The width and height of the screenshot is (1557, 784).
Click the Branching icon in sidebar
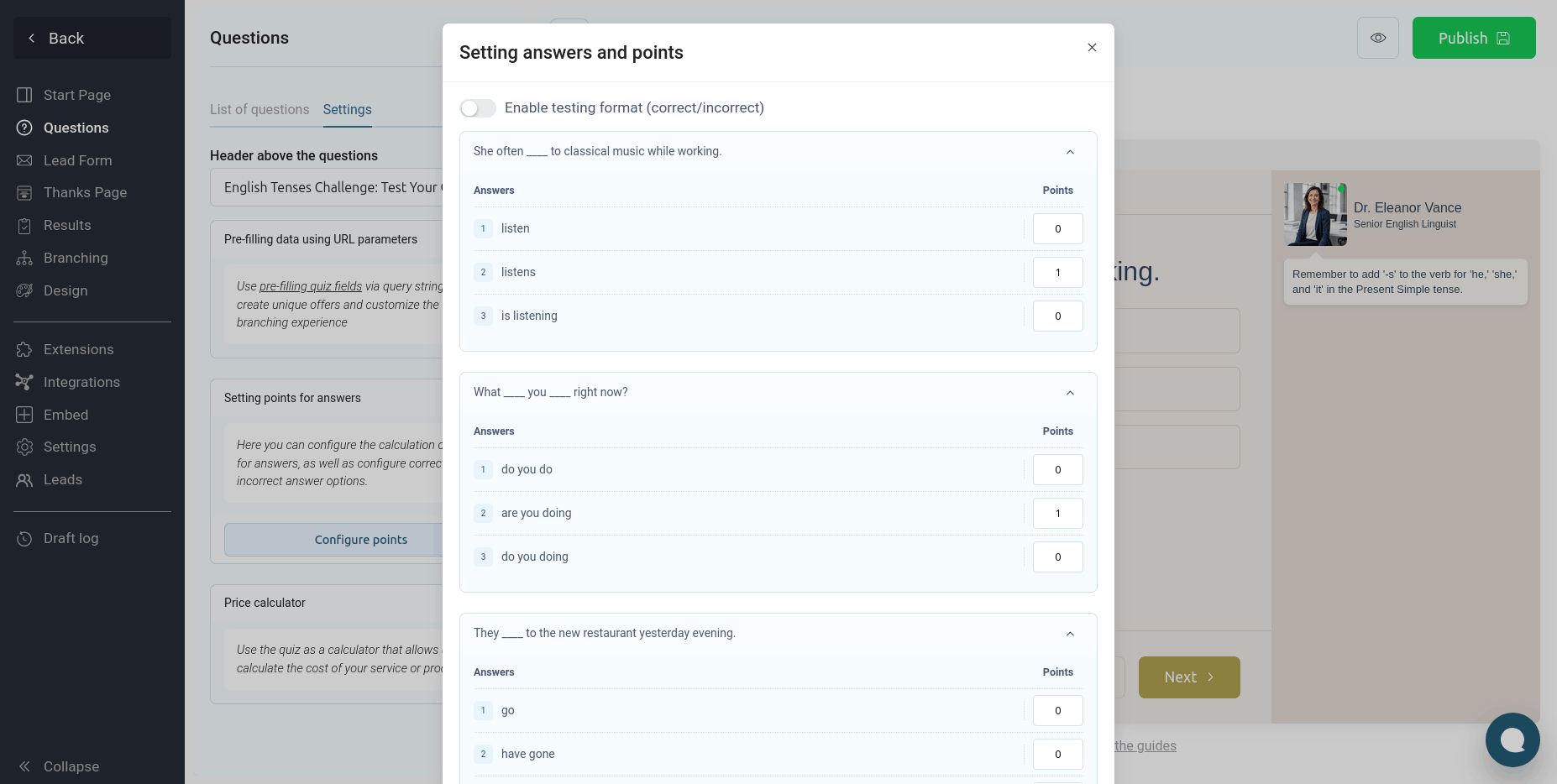[24, 258]
